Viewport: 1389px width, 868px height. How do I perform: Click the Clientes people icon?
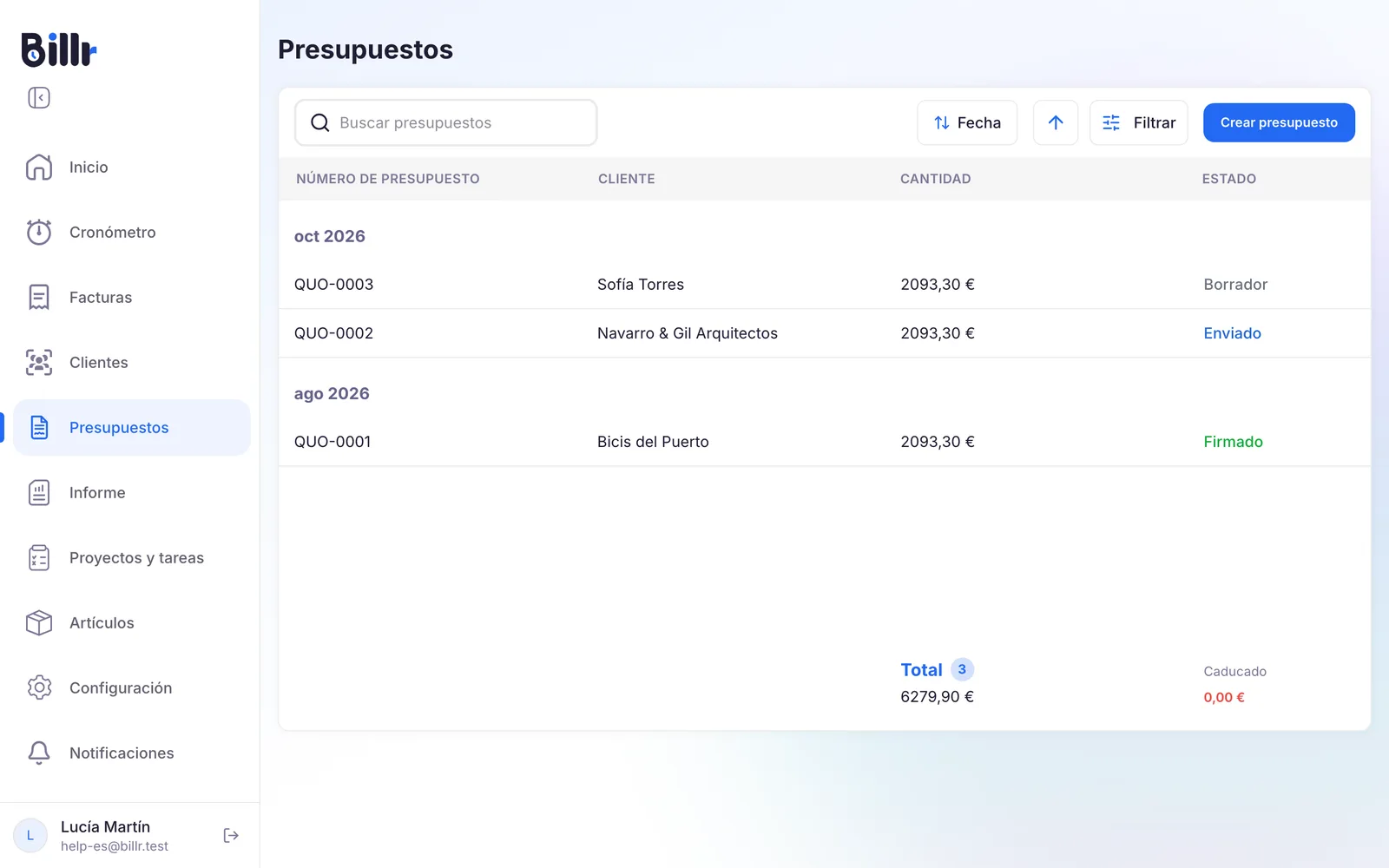click(39, 362)
